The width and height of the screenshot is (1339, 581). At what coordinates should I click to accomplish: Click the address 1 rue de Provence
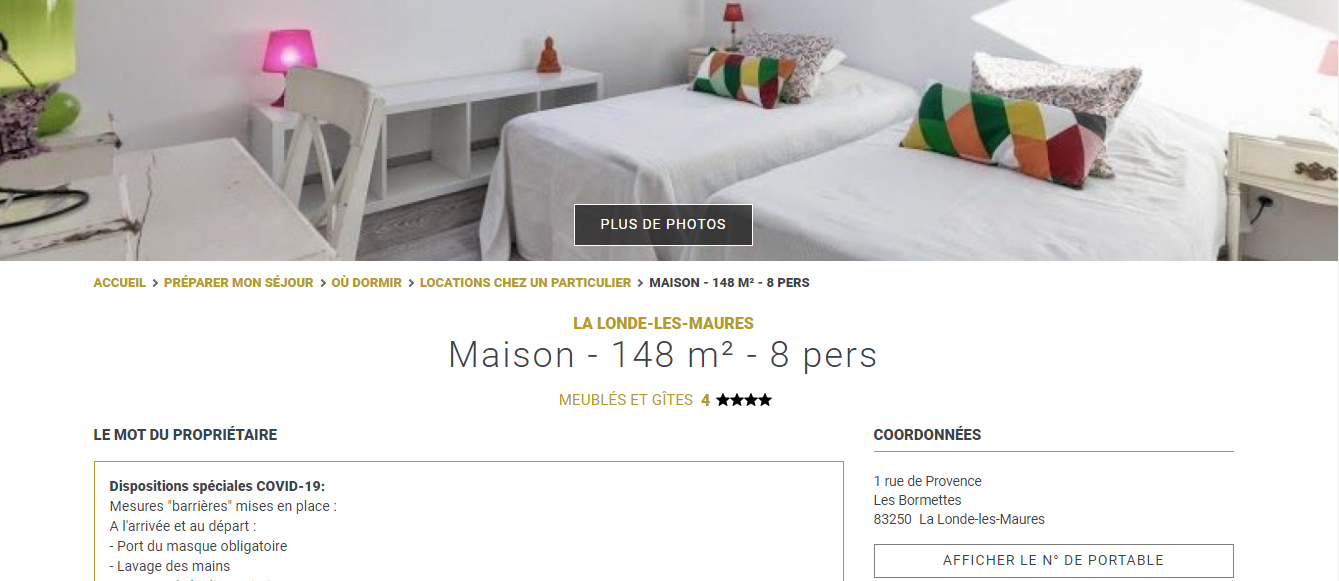point(928,481)
